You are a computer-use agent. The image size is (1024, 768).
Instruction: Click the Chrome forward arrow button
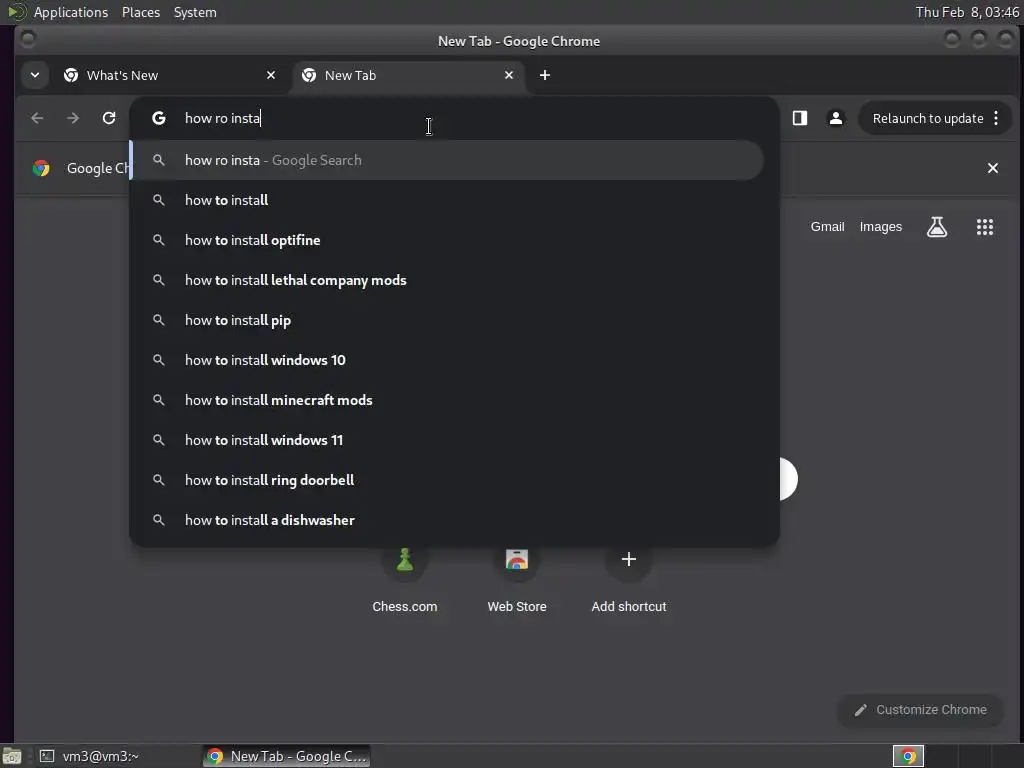tap(73, 118)
